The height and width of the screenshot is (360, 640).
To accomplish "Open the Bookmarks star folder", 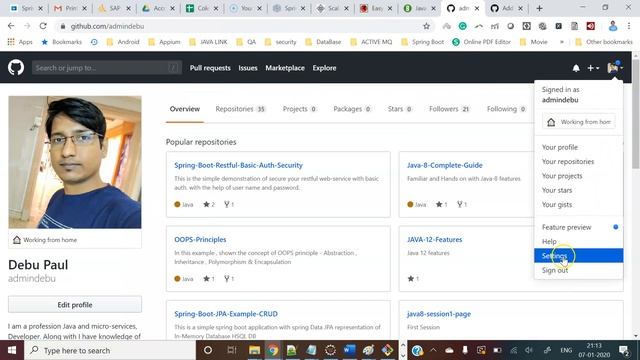I will pyautogui.click(x=62, y=42).
